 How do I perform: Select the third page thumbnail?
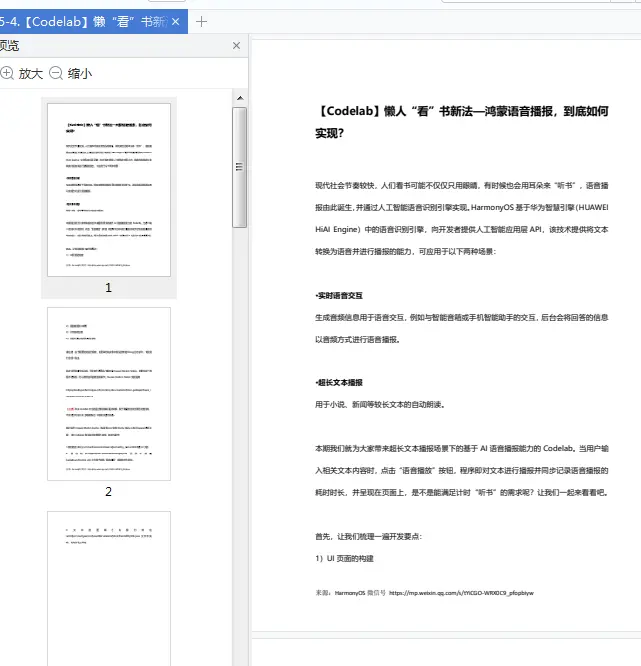coord(109,588)
